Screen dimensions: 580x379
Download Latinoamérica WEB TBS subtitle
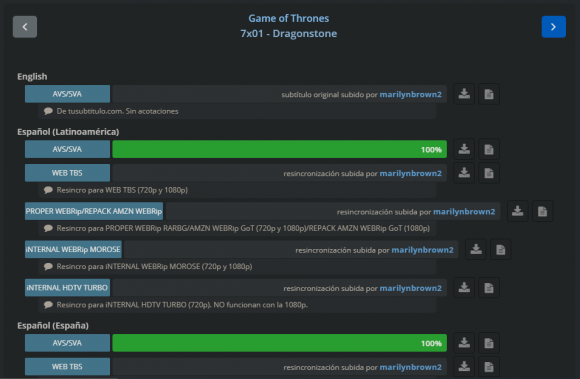464,173
